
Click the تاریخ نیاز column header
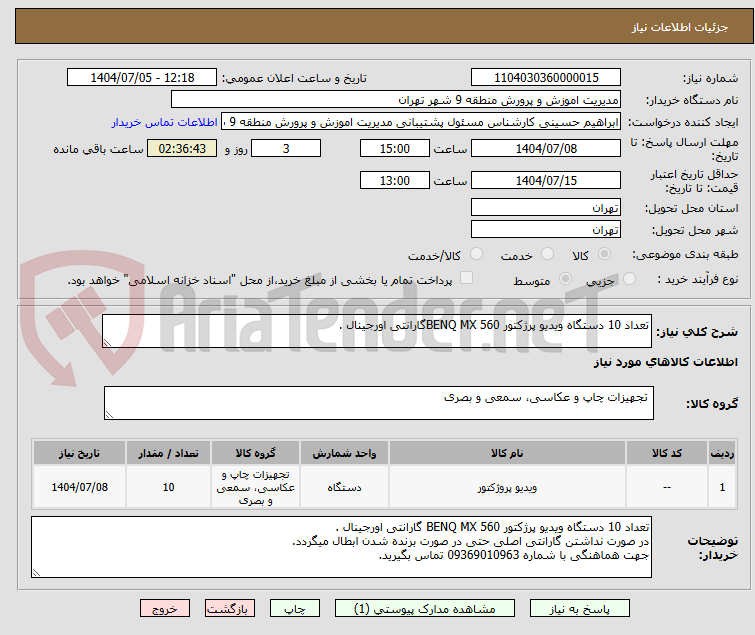(79, 453)
